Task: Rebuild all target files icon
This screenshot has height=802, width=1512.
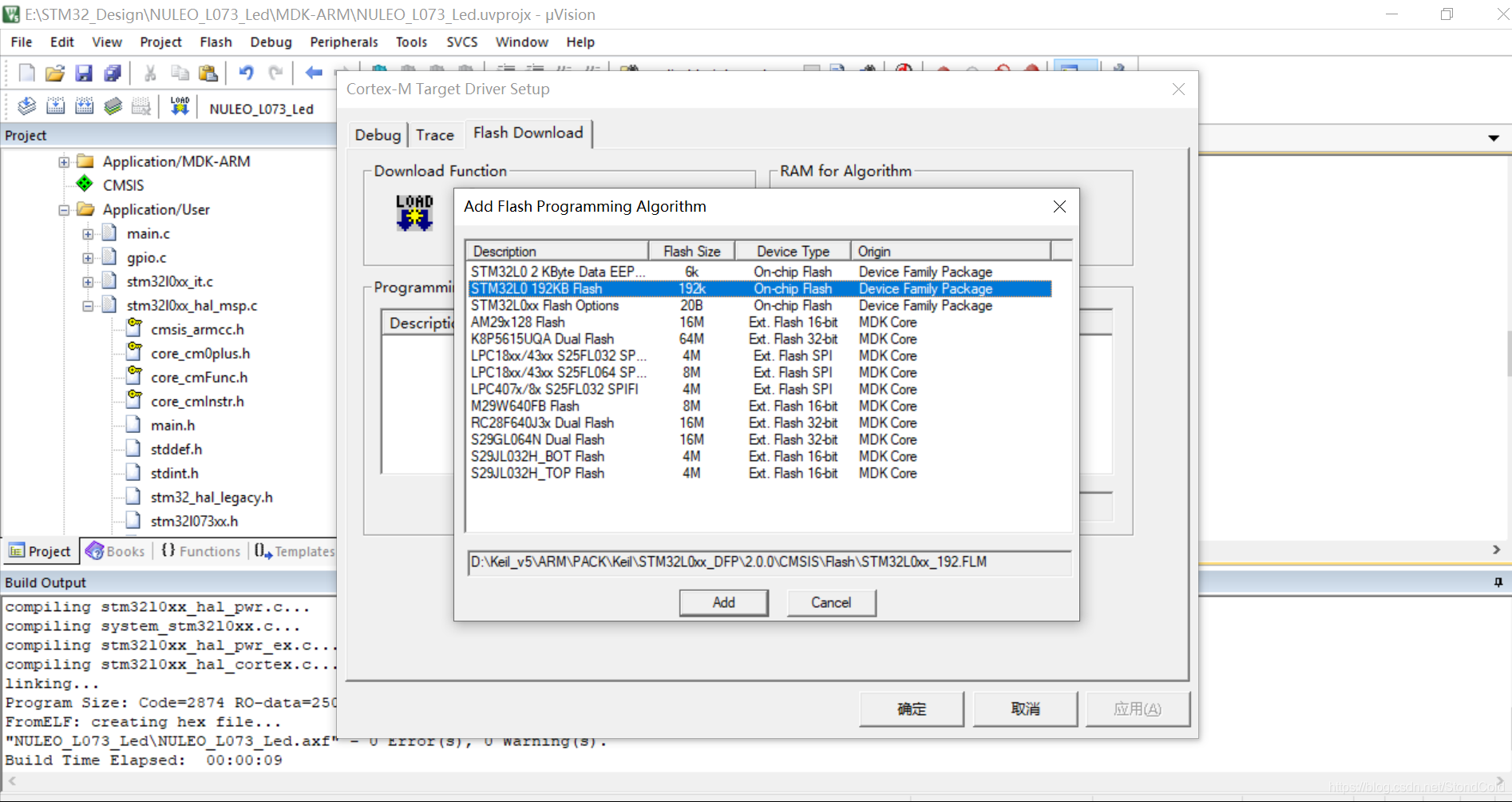Action: [85, 106]
